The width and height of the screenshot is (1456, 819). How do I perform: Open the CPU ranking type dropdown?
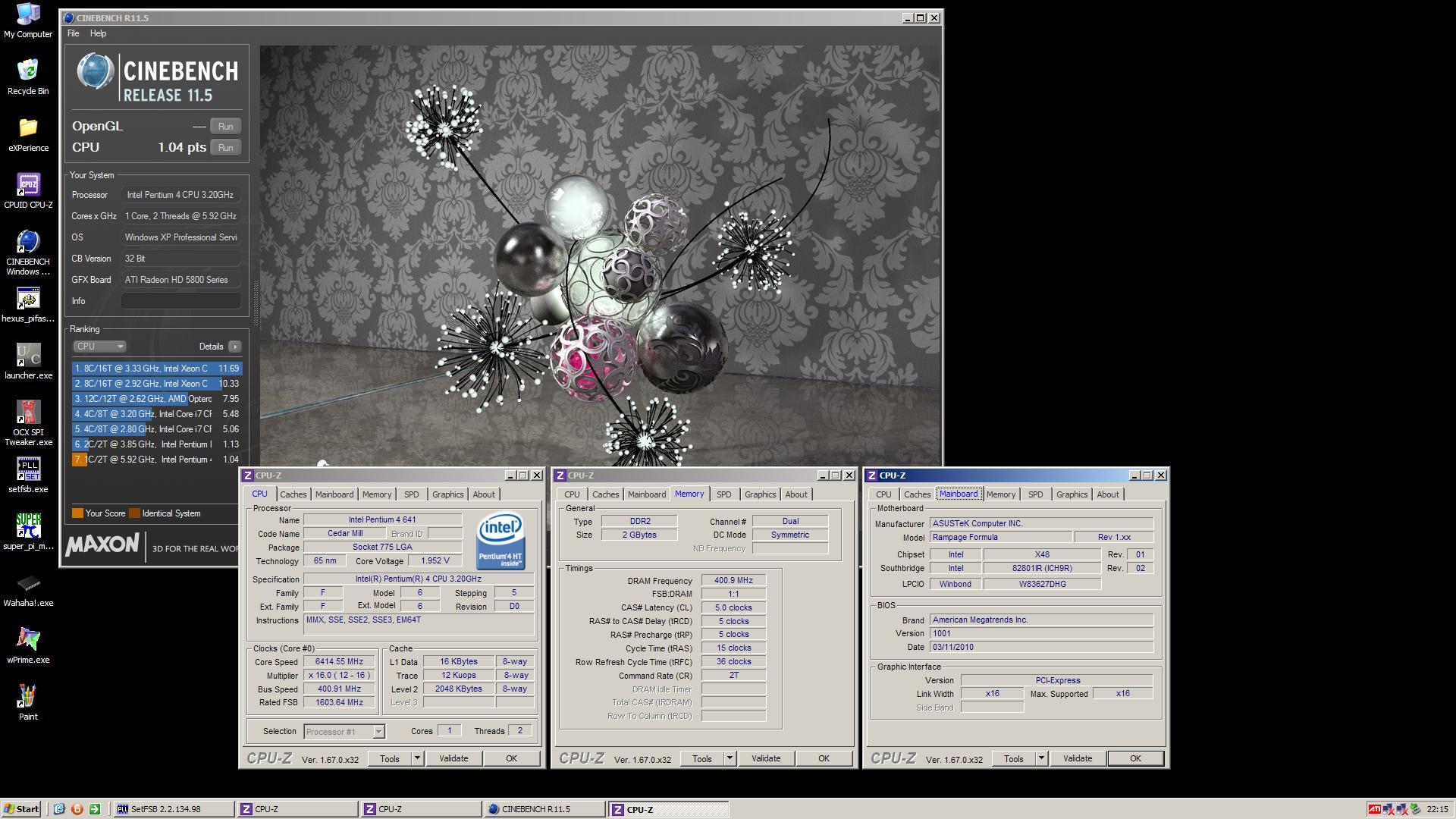(x=99, y=347)
